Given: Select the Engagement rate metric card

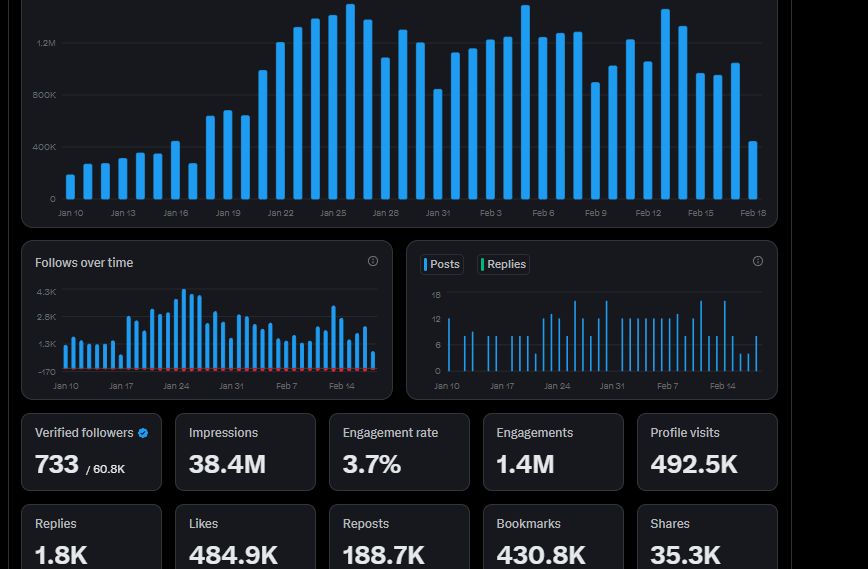Looking at the screenshot, I should (x=399, y=452).
